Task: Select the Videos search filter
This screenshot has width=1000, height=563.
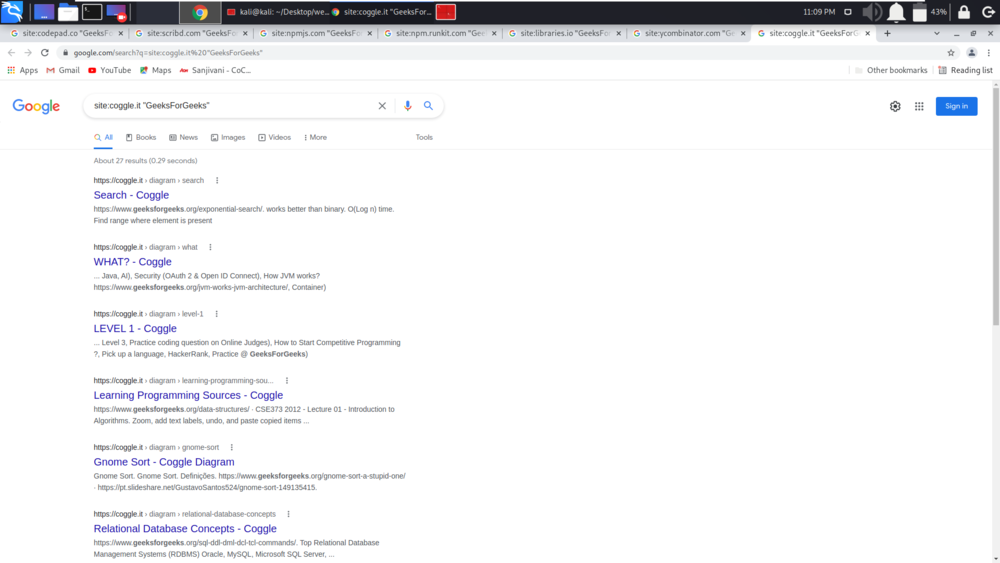Action: [274, 138]
